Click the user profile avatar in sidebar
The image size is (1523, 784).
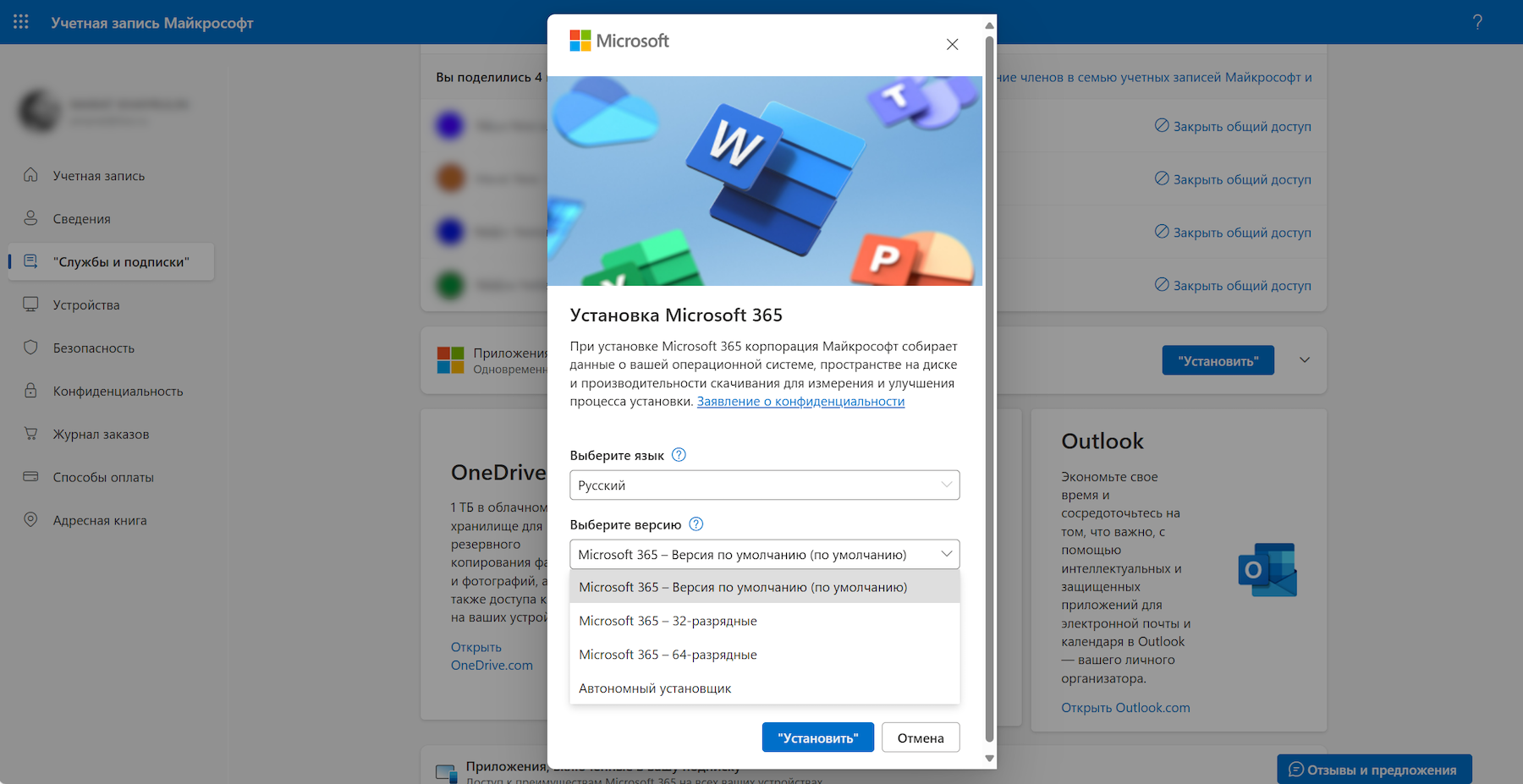click(x=40, y=111)
